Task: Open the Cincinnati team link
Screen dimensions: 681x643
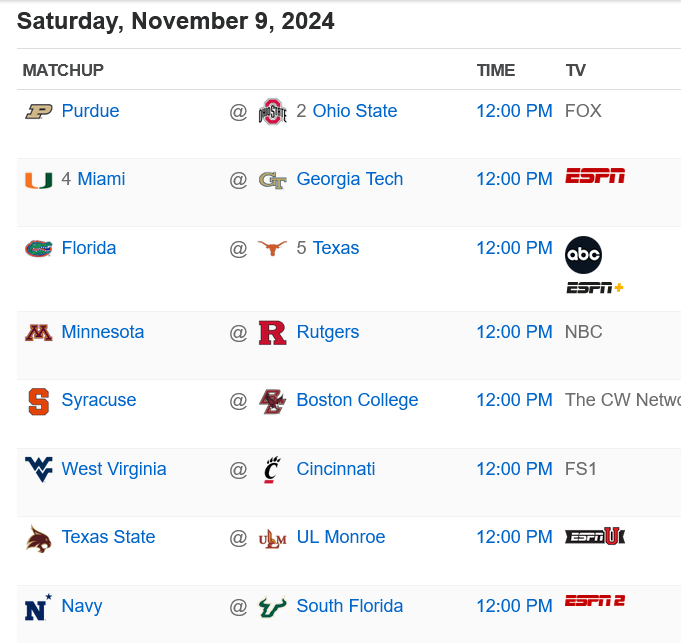Action: click(x=336, y=469)
